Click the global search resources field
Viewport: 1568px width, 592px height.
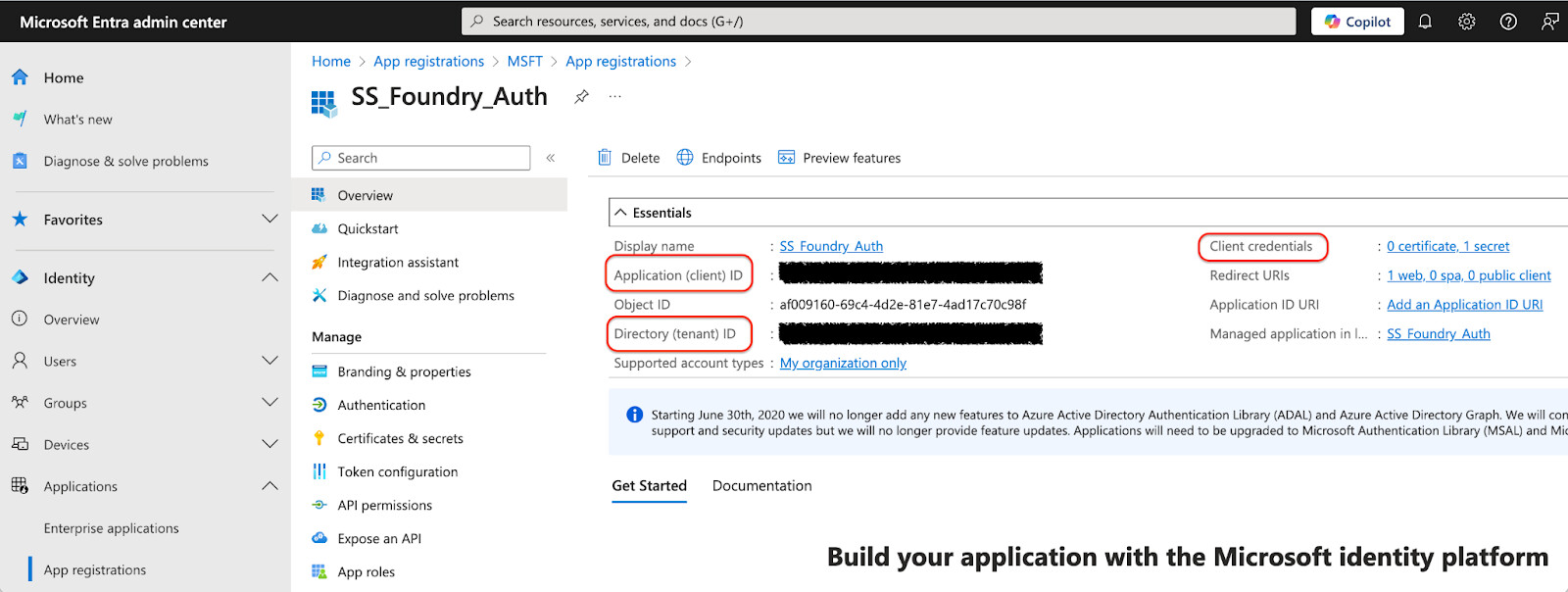878,22
